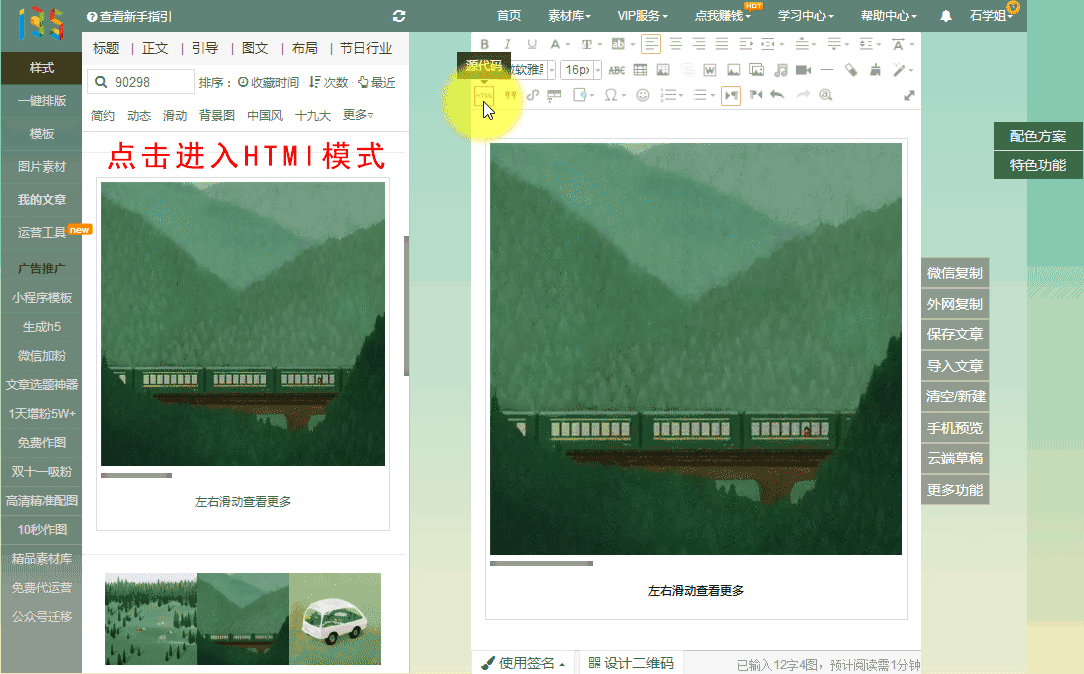Expand the 更多 style filter dropdown
The image size is (1084, 674).
tap(358, 115)
